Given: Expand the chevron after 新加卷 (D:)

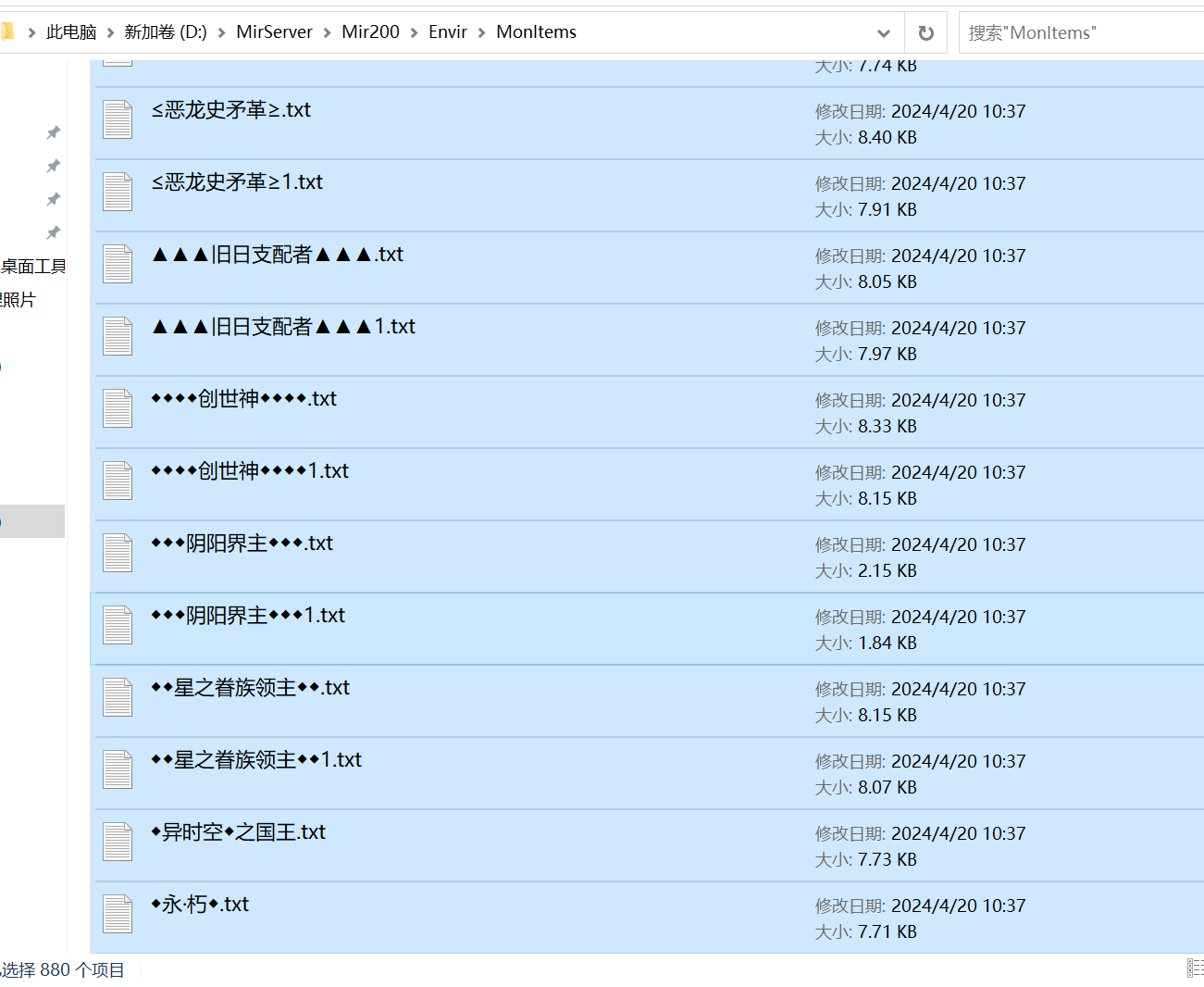Looking at the screenshot, I should (222, 33).
